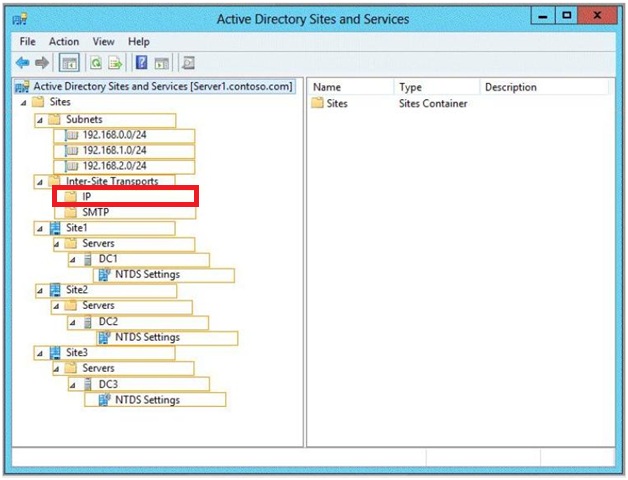Collapse the Site1 node

click(40, 229)
